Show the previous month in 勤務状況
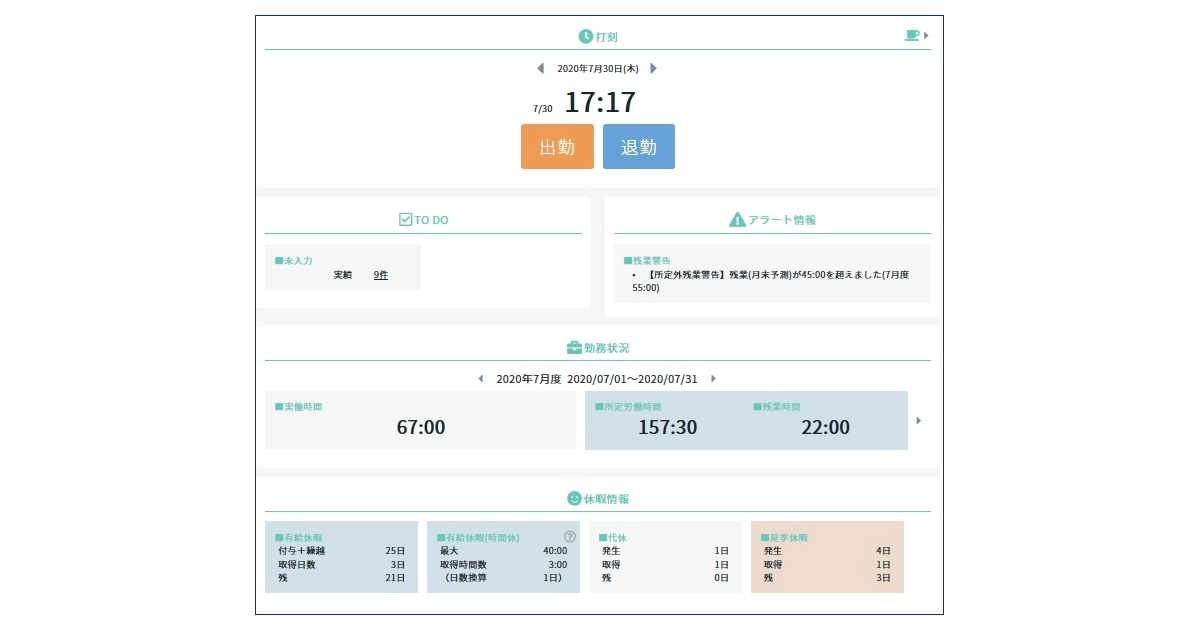This screenshot has width=1200, height=630. (481, 379)
